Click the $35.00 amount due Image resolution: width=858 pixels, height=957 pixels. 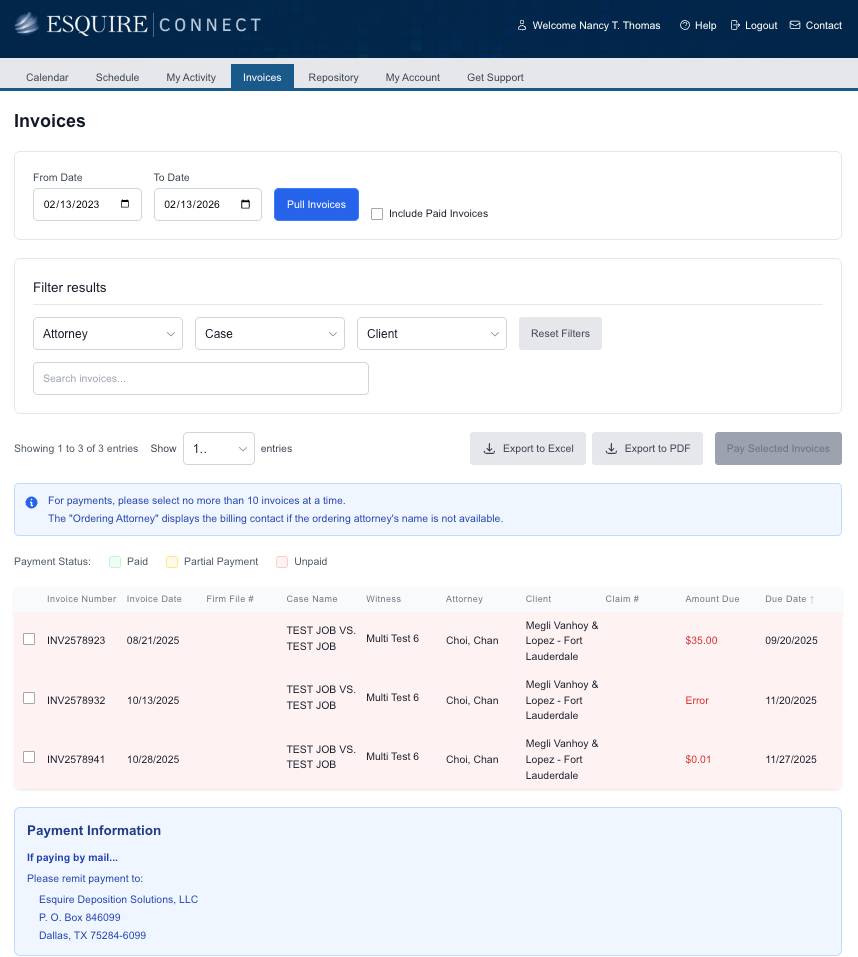coord(701,641)
